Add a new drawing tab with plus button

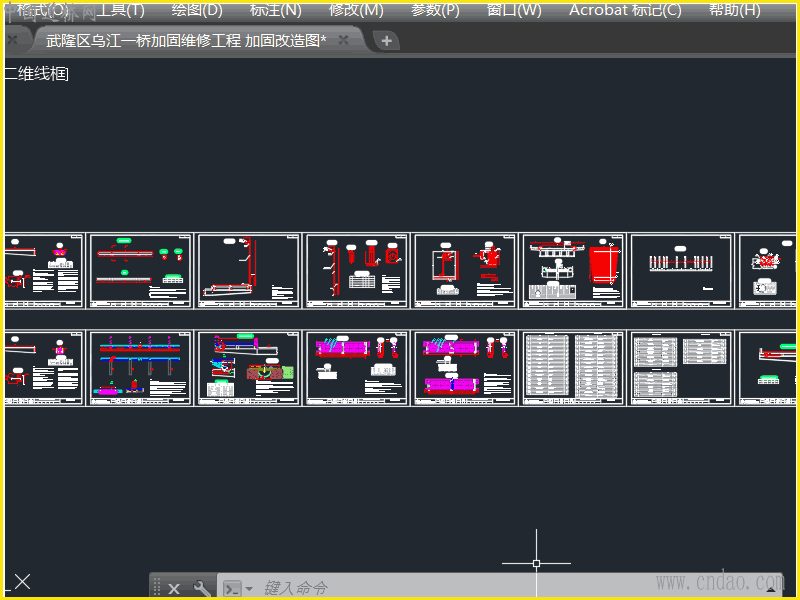coord(386,41)
